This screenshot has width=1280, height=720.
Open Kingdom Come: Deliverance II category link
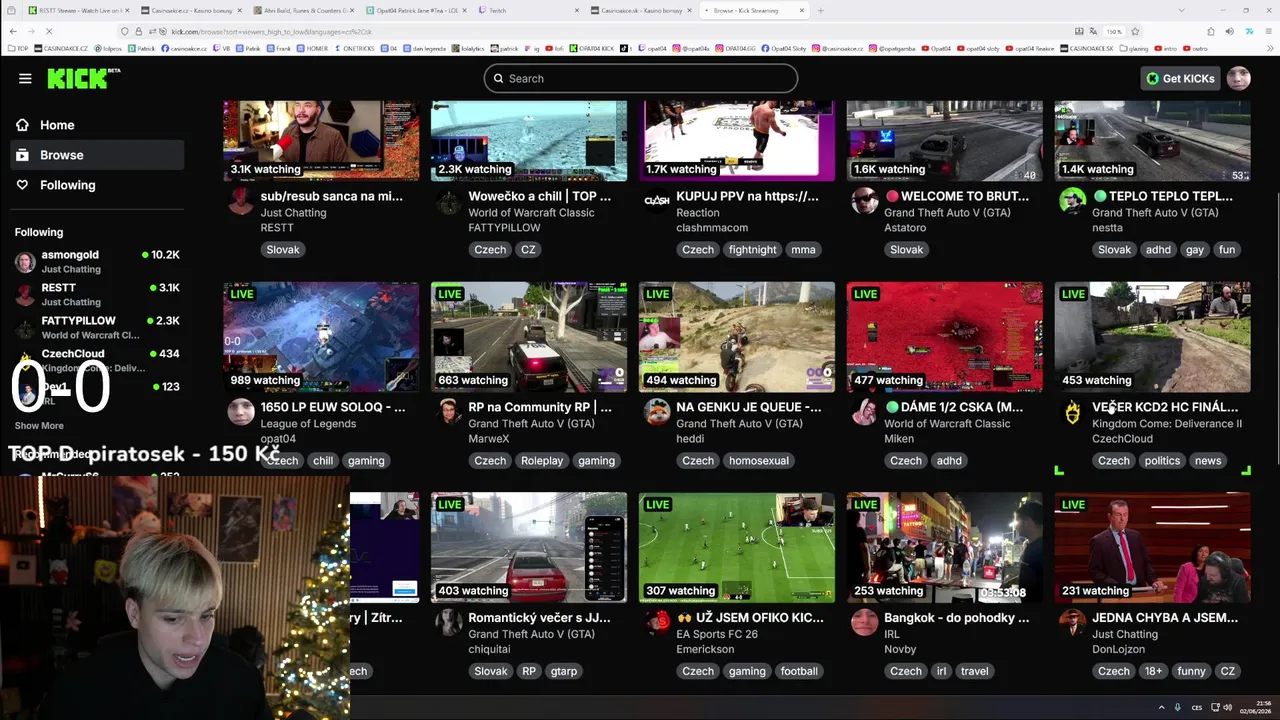tap(1167, 424)
